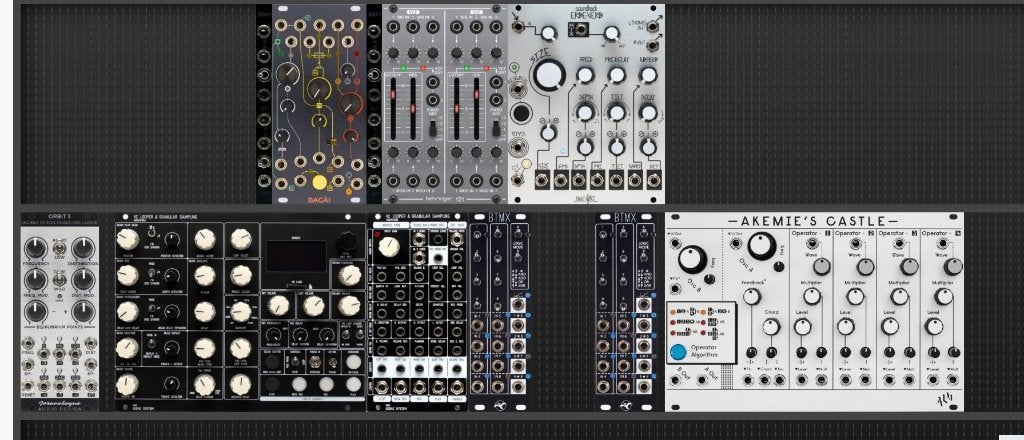This screenshot has width=1024, height=440.
Task: Select the Orbit 3 module title
Action: tap(59, 217)
